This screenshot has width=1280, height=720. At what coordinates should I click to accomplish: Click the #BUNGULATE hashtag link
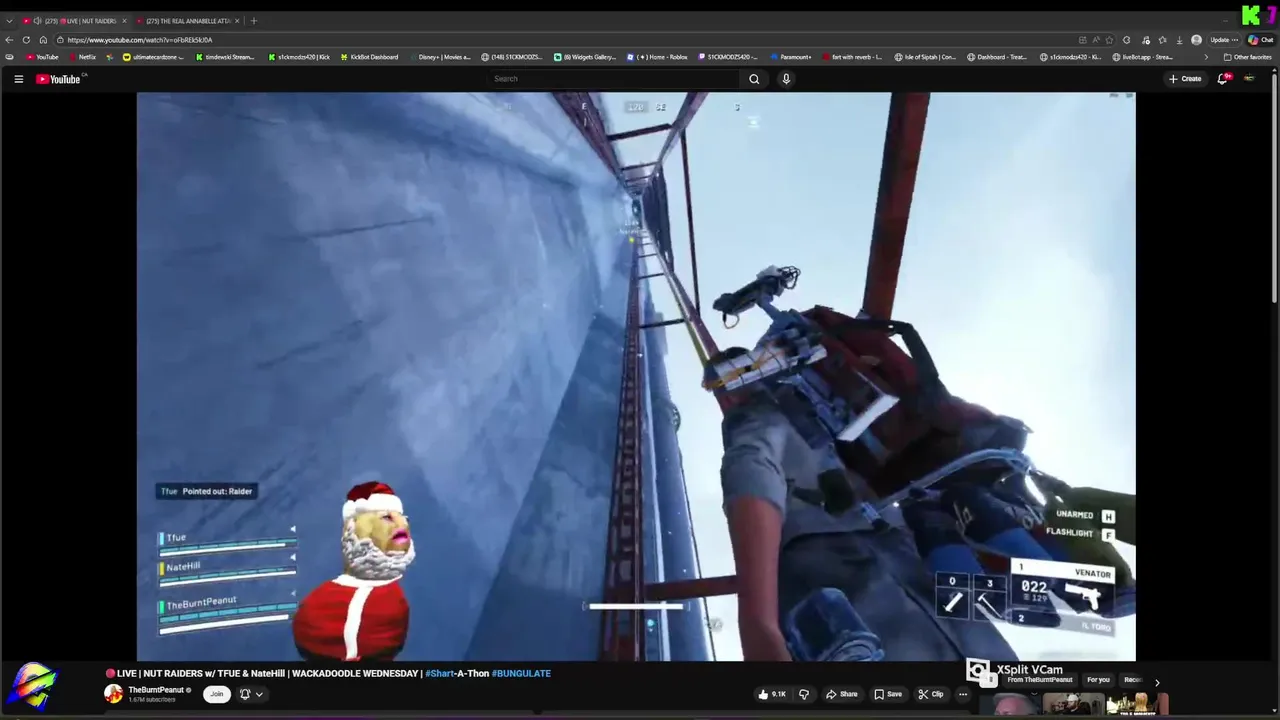(x=521, y=673)
